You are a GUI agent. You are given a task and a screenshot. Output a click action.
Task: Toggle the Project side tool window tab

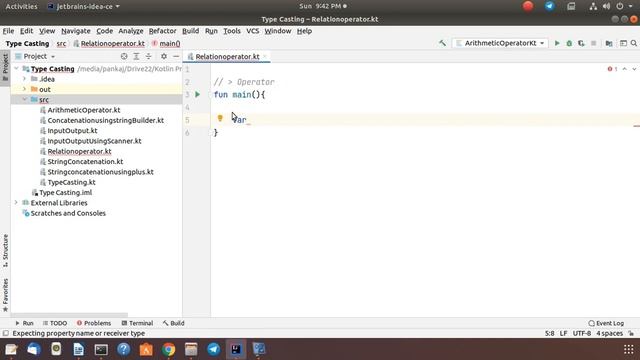tap(5, 68)
